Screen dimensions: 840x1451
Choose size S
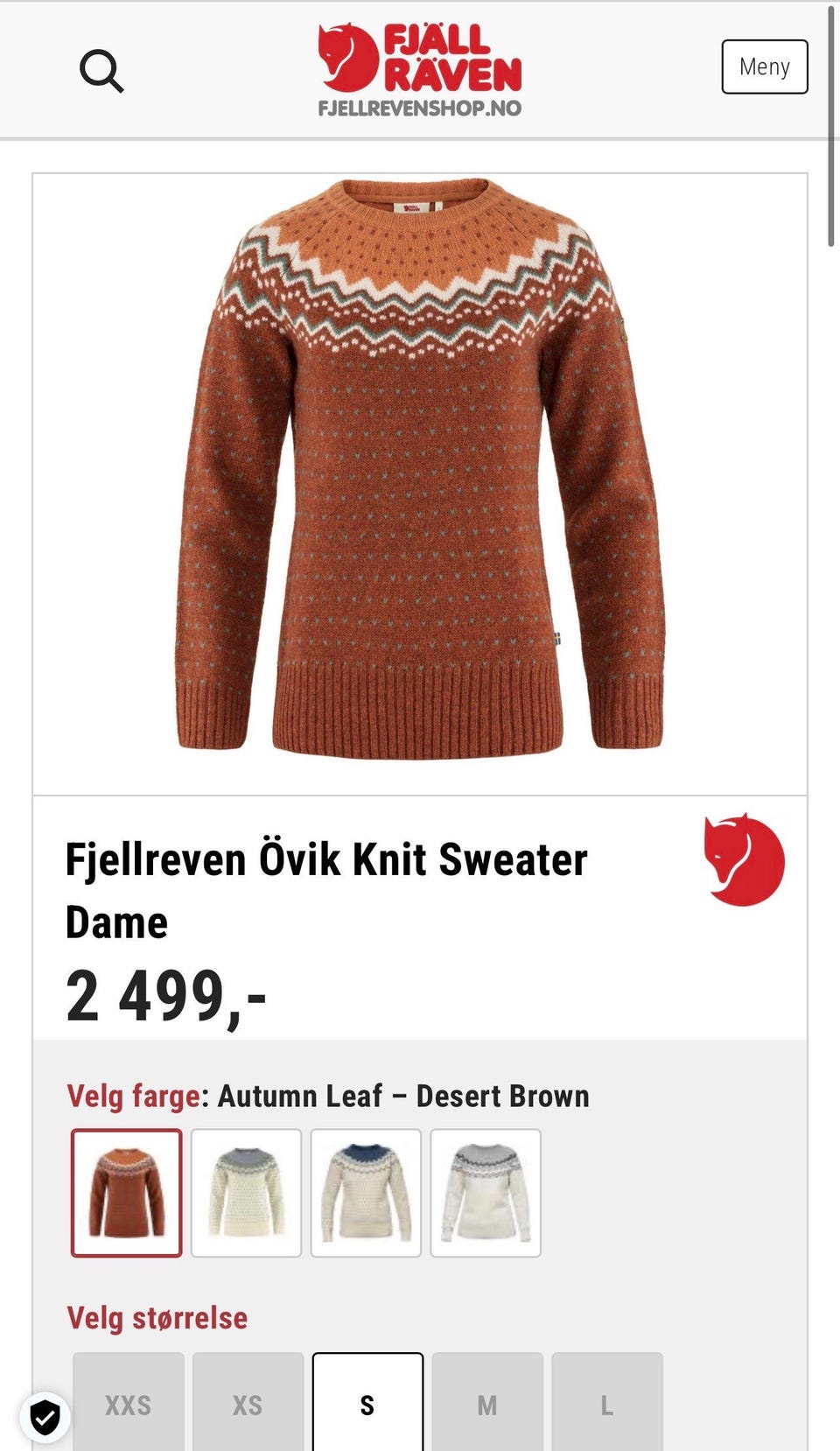(367, 1402)
